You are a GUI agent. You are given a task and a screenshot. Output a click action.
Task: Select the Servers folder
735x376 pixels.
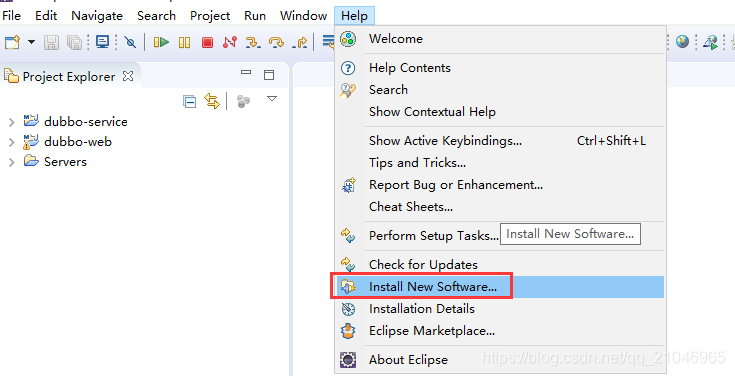pos(65,162)
